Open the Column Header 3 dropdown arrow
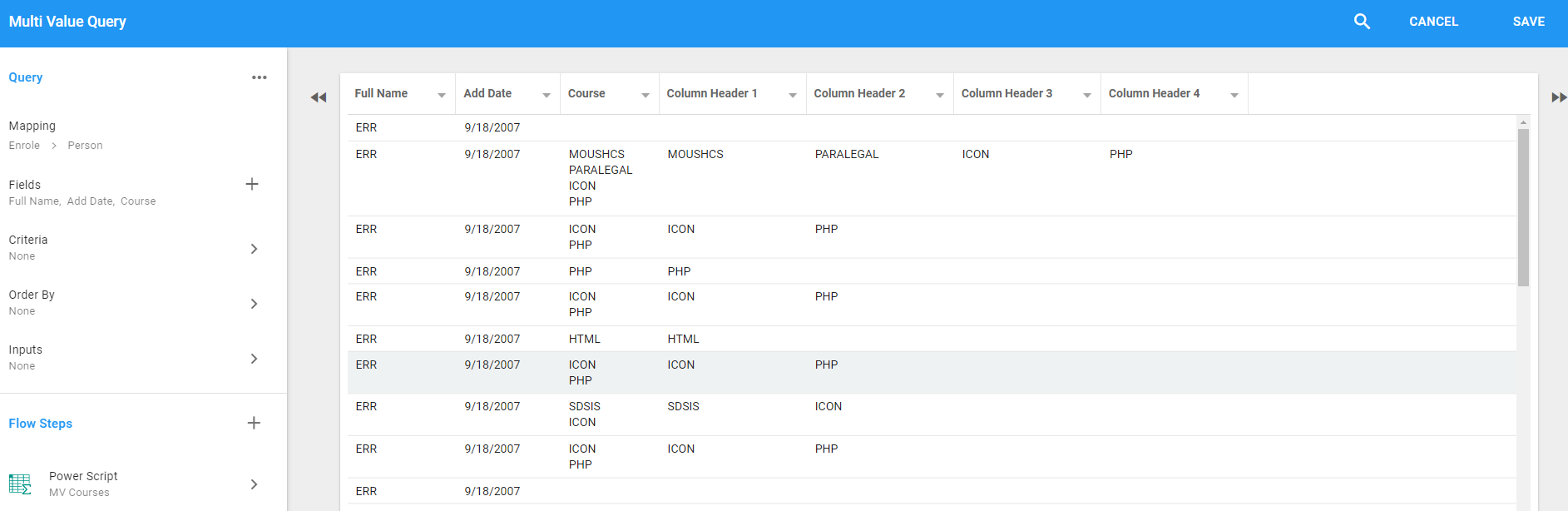This screenshot has width=1568, height=511. pyautogui.click(x=1087, y=95)
